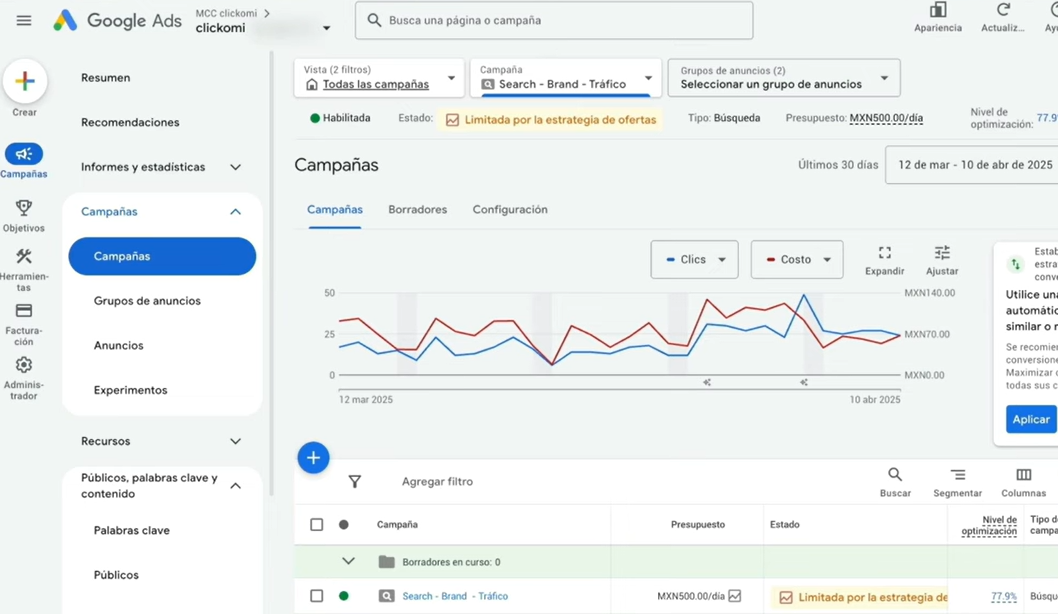The width and height of the screenshot is (1058, 614).
Task: Open Campaña Search - Brand - Tráfico dropdown
Action: click(x=565, y=78)
